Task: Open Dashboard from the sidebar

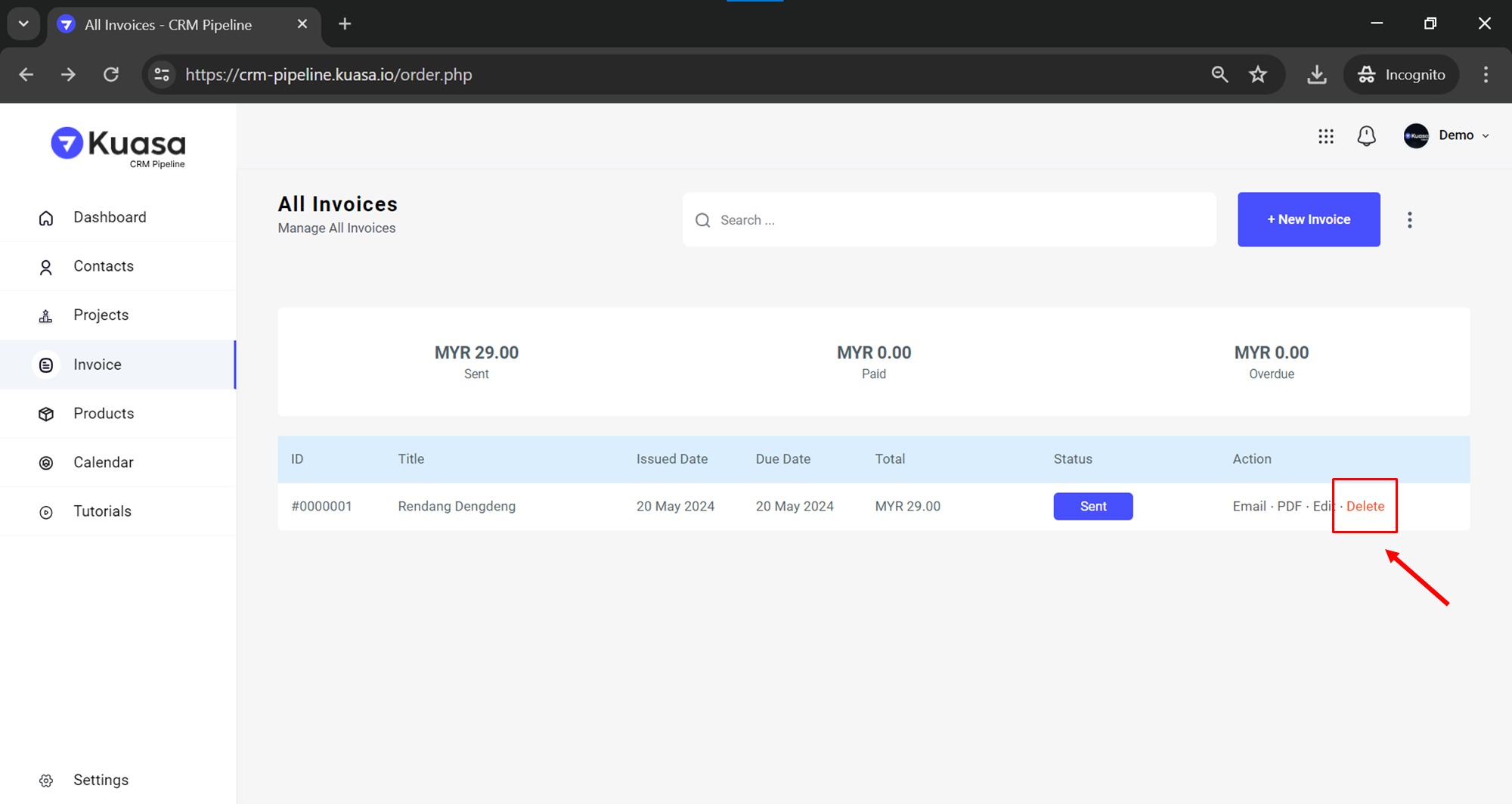Action: pos(110,218)
